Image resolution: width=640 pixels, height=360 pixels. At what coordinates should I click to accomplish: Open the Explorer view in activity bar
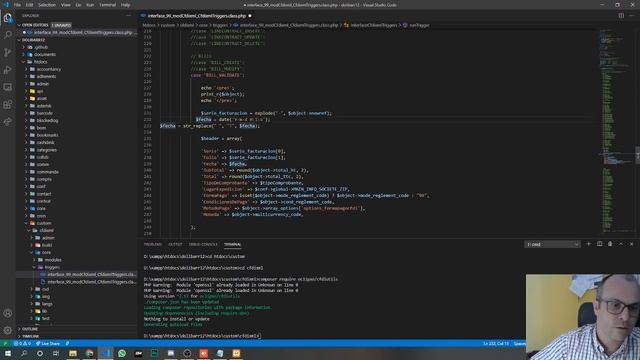tap(8, 18)
